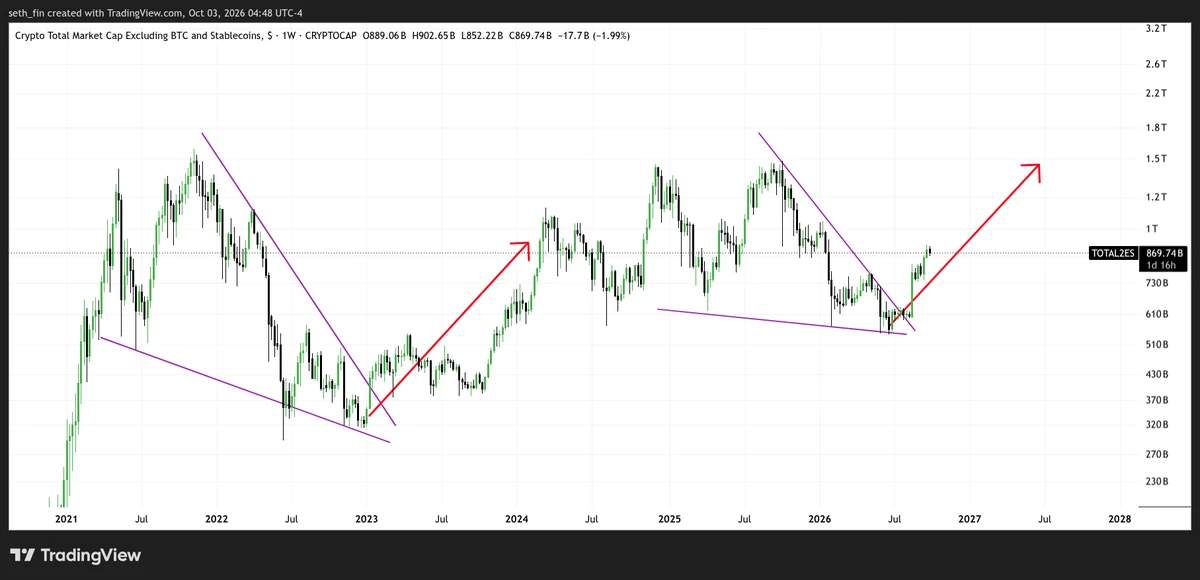Click the 2.2T price axis label
Image resolution: width=1200 pixels, height=580 pixels.
(1156, 93)
